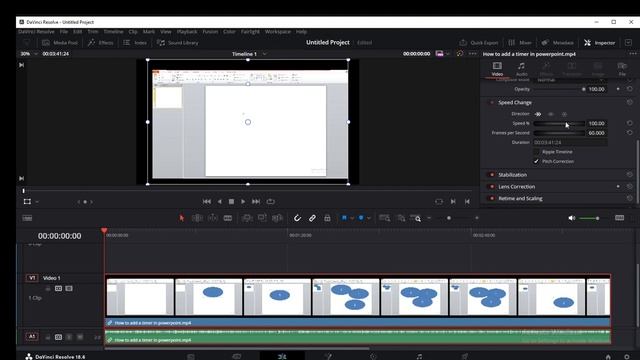Select the A1 track destination control
This screenshot has height=360, width=640.
(x=32, y=336)
